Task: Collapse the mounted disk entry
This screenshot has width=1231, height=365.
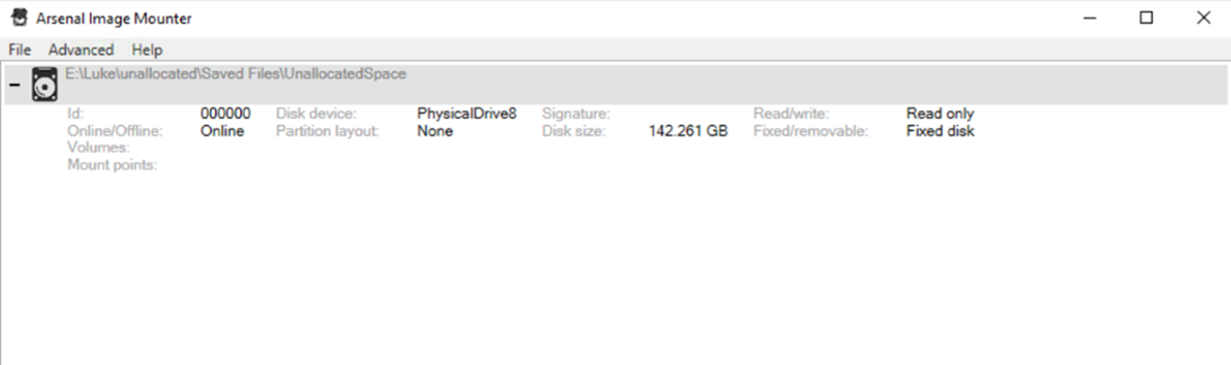Action: [x=14, y=85]
